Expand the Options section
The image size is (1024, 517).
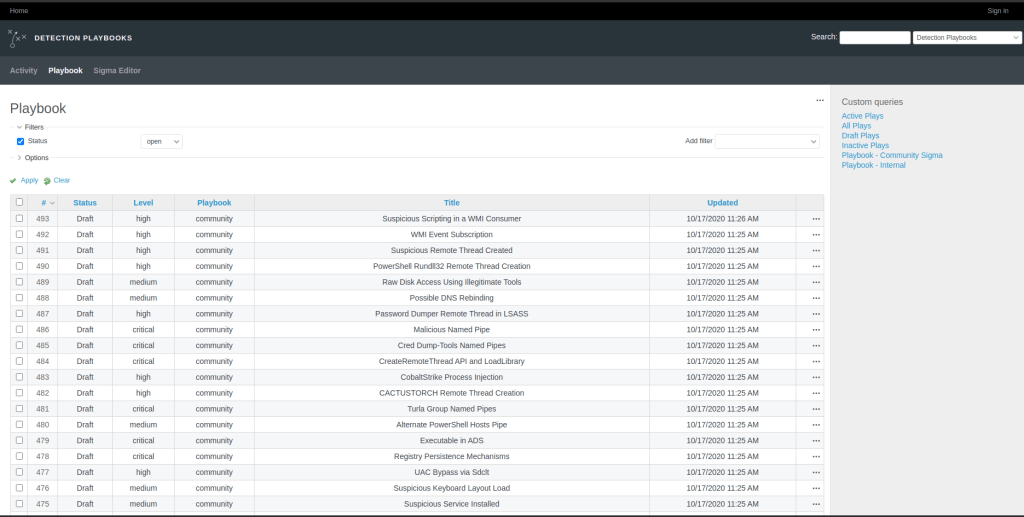pyautogui.click(x=19, y=158)
